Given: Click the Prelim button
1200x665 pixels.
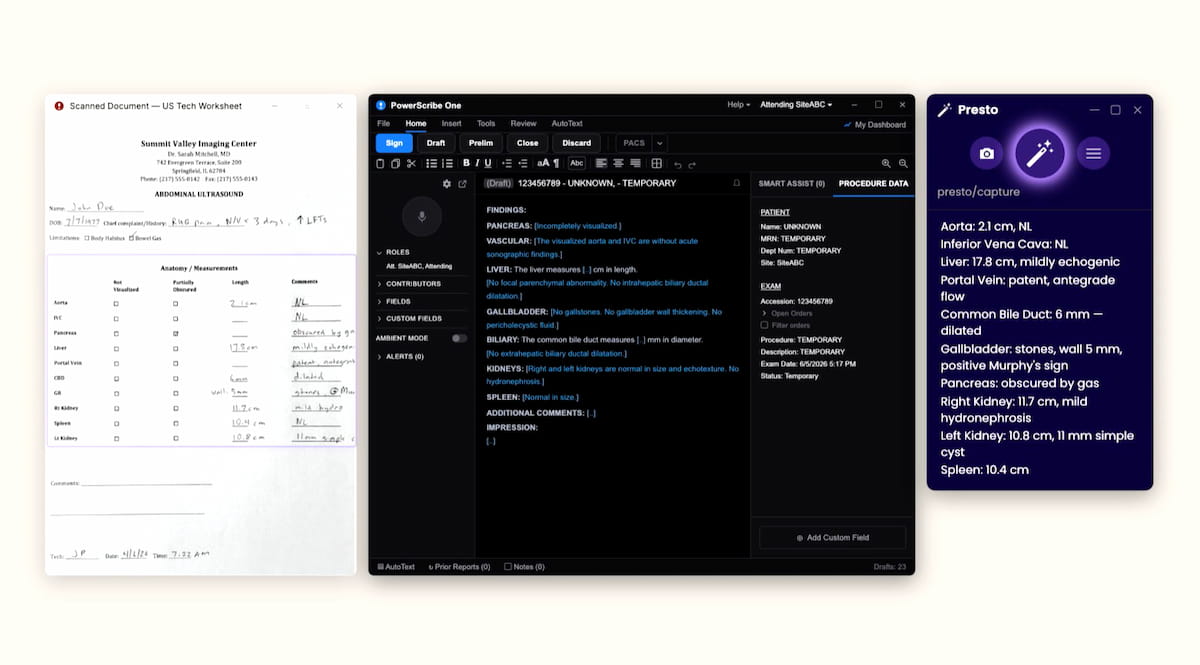Looking at the screenshot, I should 481,143.
